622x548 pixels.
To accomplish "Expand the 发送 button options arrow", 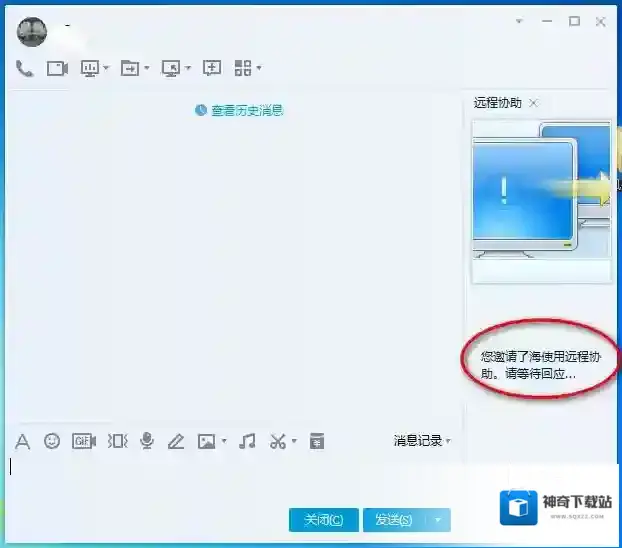I will pyautogui.click(x=438, y=520).
